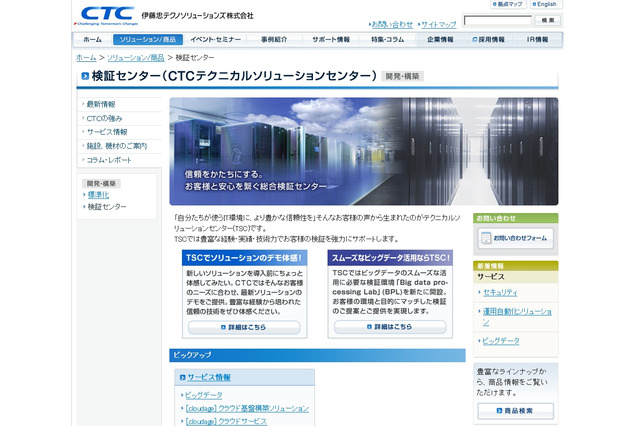Expand 最新情報 in the left sidebar
Screen dimensions: 640x426
[101, 104]
